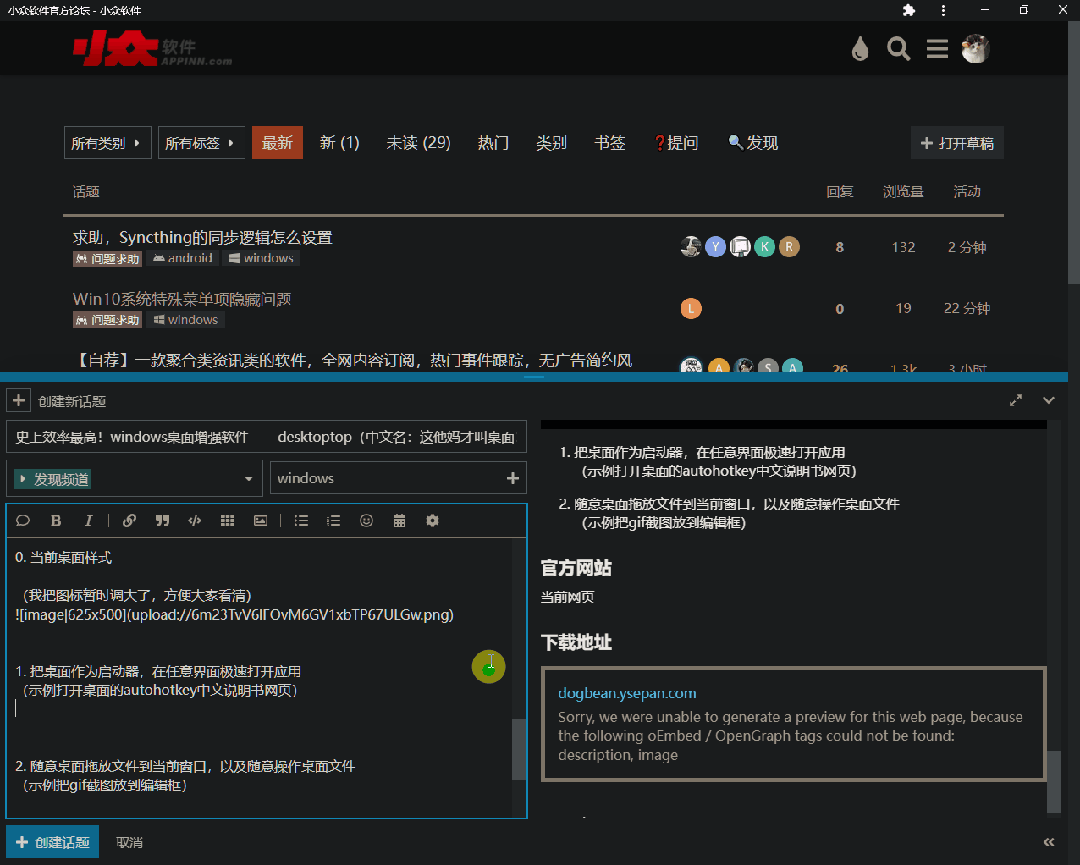The height and width of the screenshot is (865, 1080).
Task: Switch to the 未读 (29) tab
Action: coord(417,142)
